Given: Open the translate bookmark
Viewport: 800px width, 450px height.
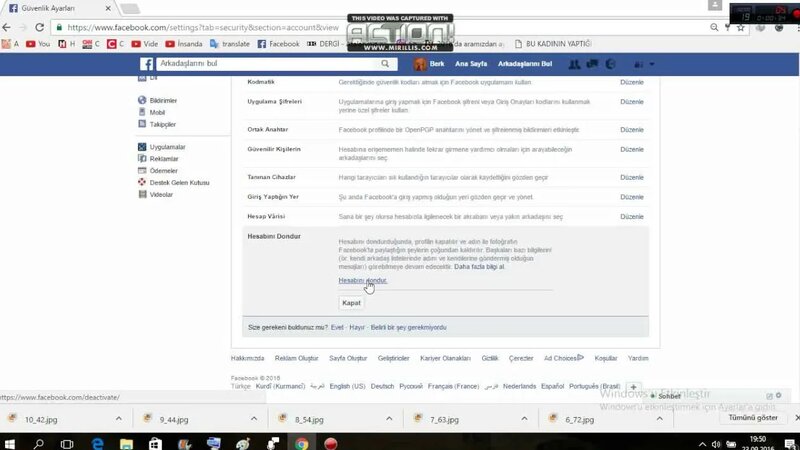Looking at the screenshot, I should (230, 44).
